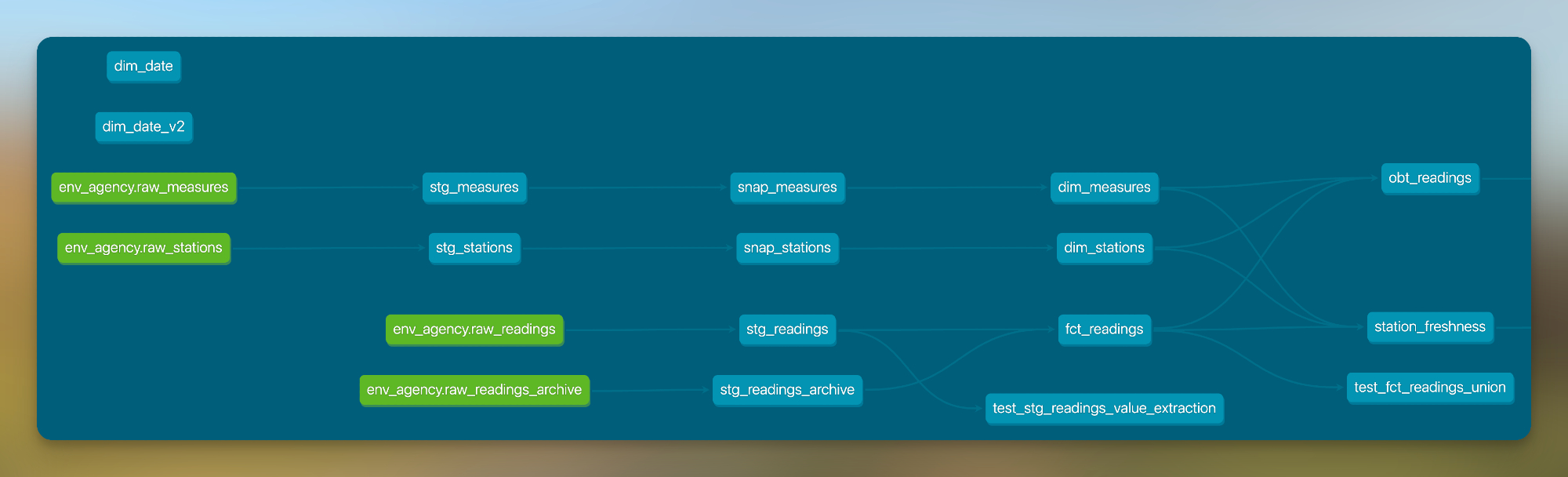Click the edge from raw_stations to stg_stations
The image size is (1568, 477).
pos(329,248)
